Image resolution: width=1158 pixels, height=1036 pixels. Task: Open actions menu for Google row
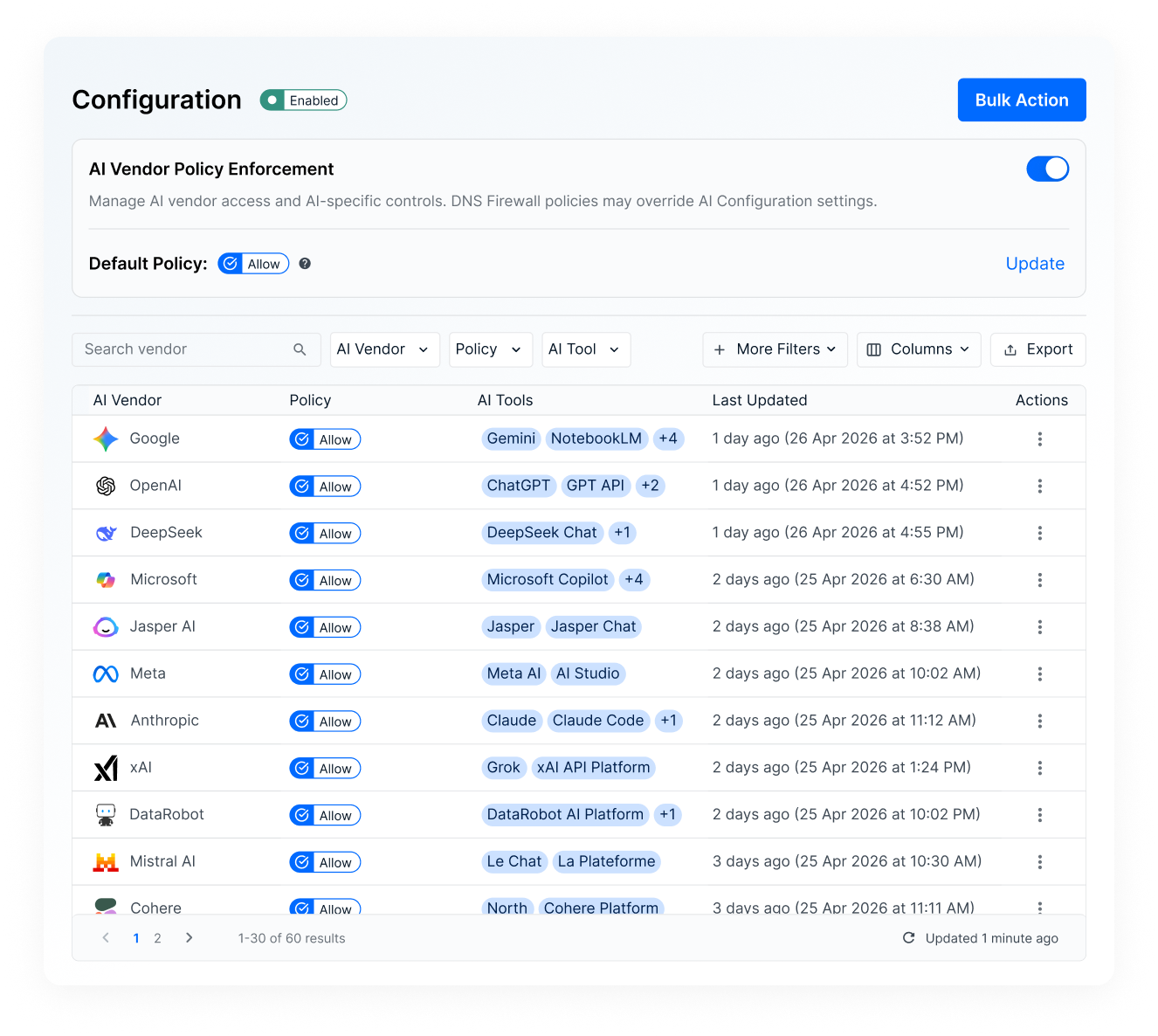[1039, 439]
